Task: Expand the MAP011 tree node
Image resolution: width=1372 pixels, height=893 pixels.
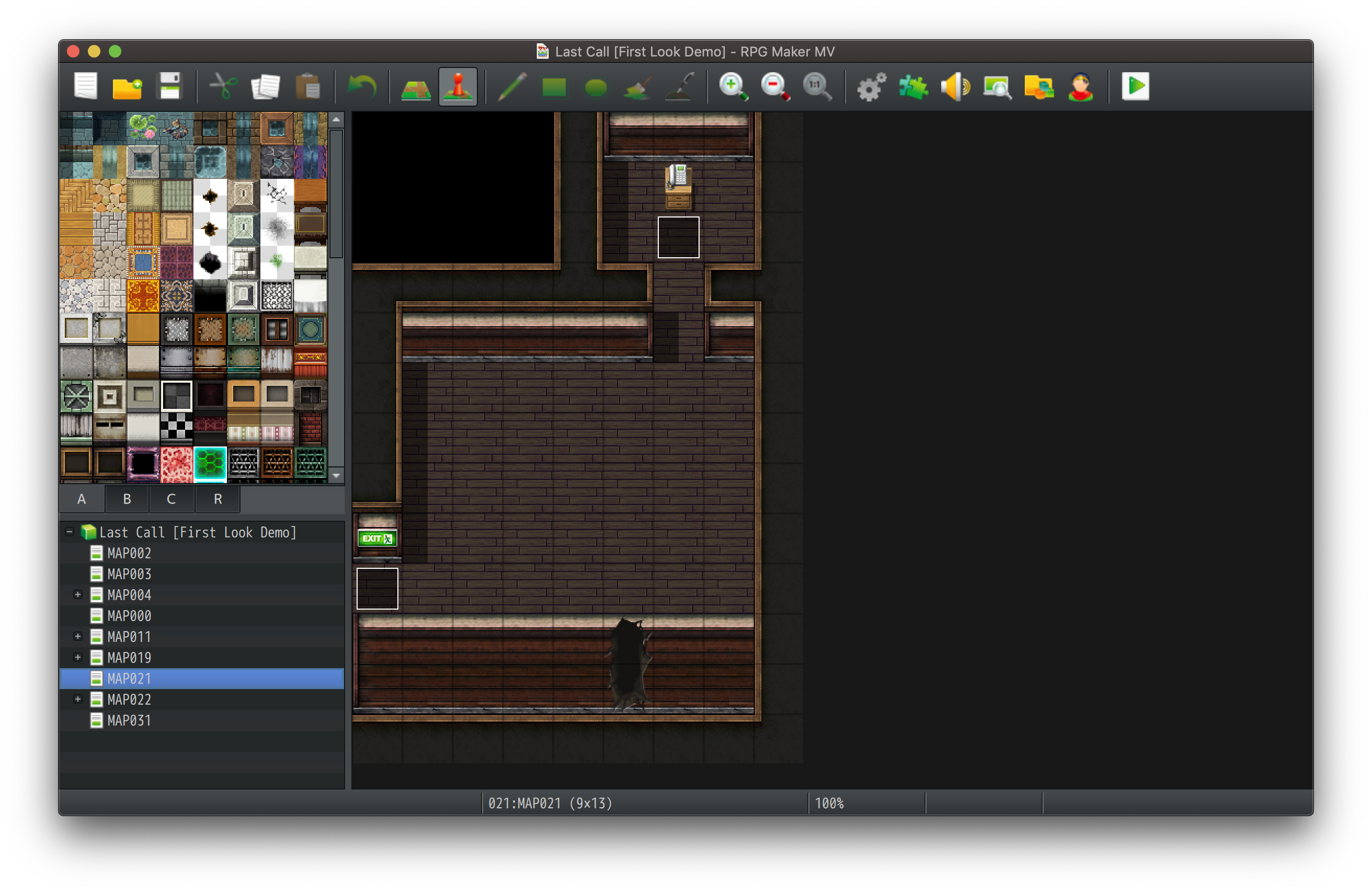Action: (x=78, y=636)
